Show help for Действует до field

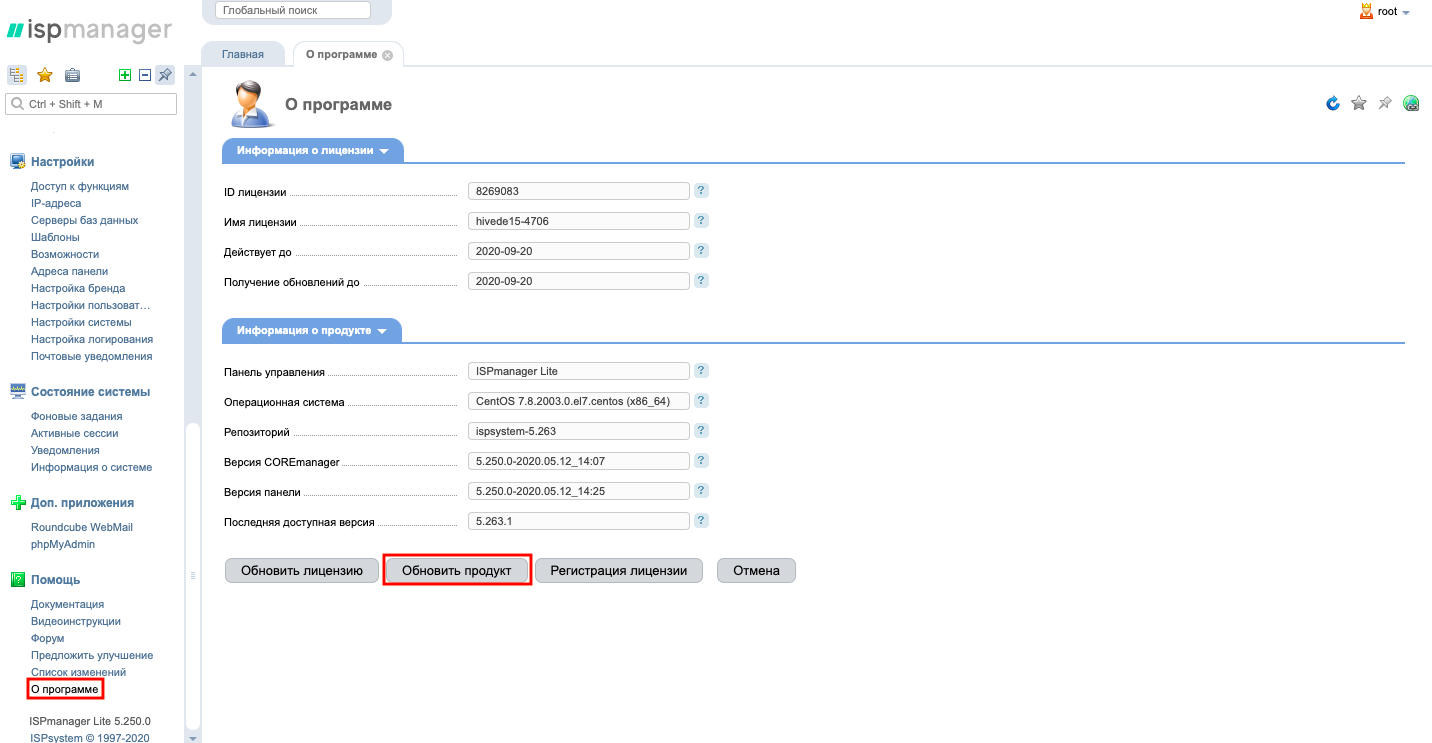701,250
